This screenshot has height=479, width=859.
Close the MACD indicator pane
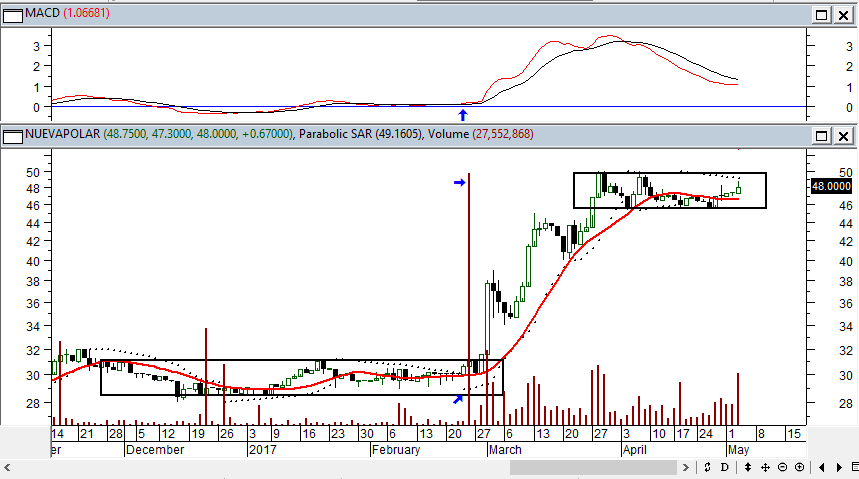click(x=844, y=15)
